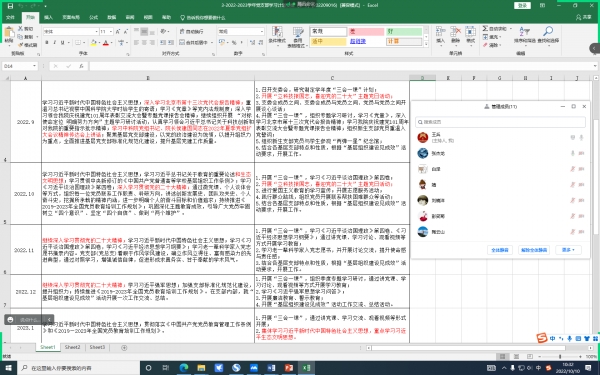Toggle microphone mute for the last participant
This screenshot has height=375, width=600.
(573, 232)
